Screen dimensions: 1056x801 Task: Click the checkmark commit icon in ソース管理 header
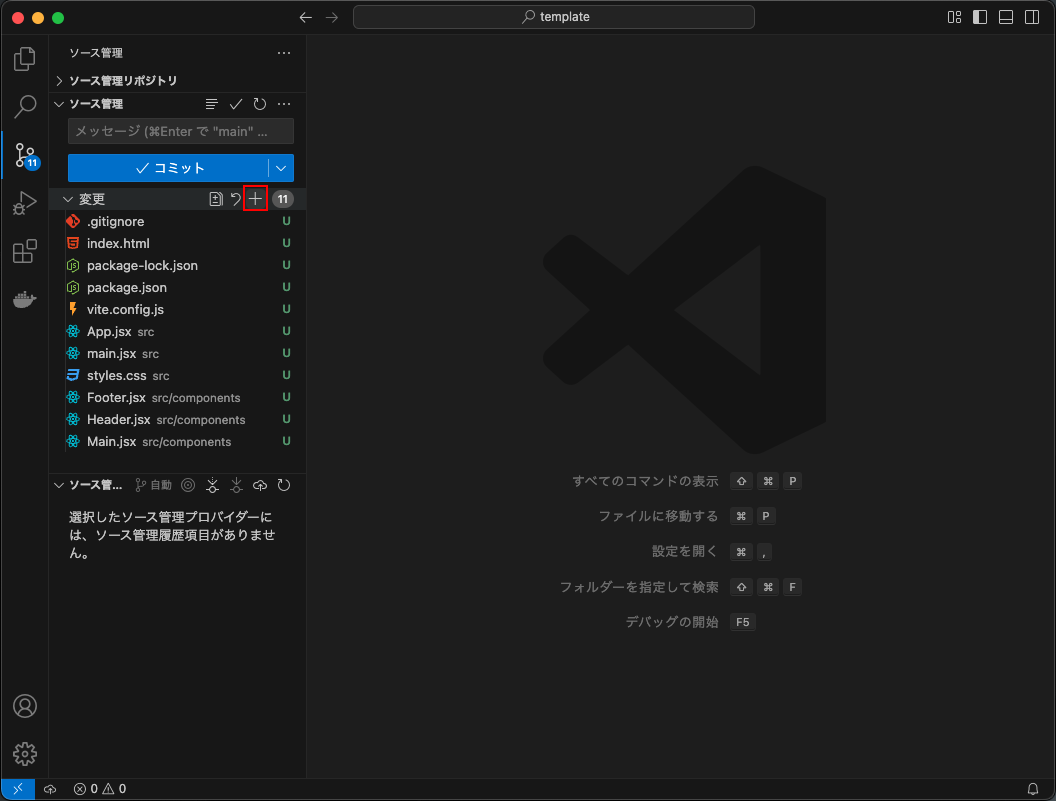point(236,104)
